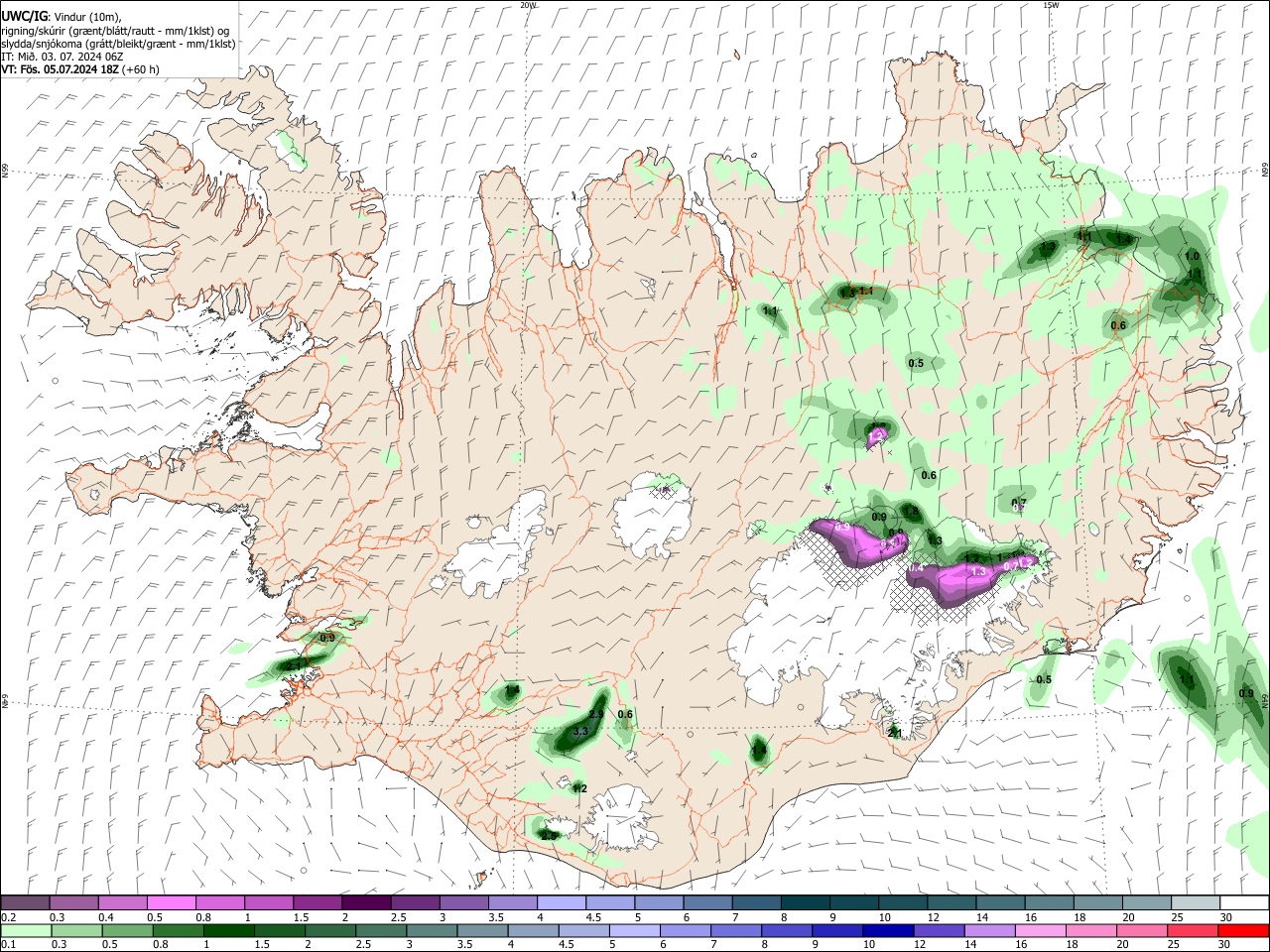Select the 1.1 value over the sea
The image size is (1270, 952).
coord(1187,679)
